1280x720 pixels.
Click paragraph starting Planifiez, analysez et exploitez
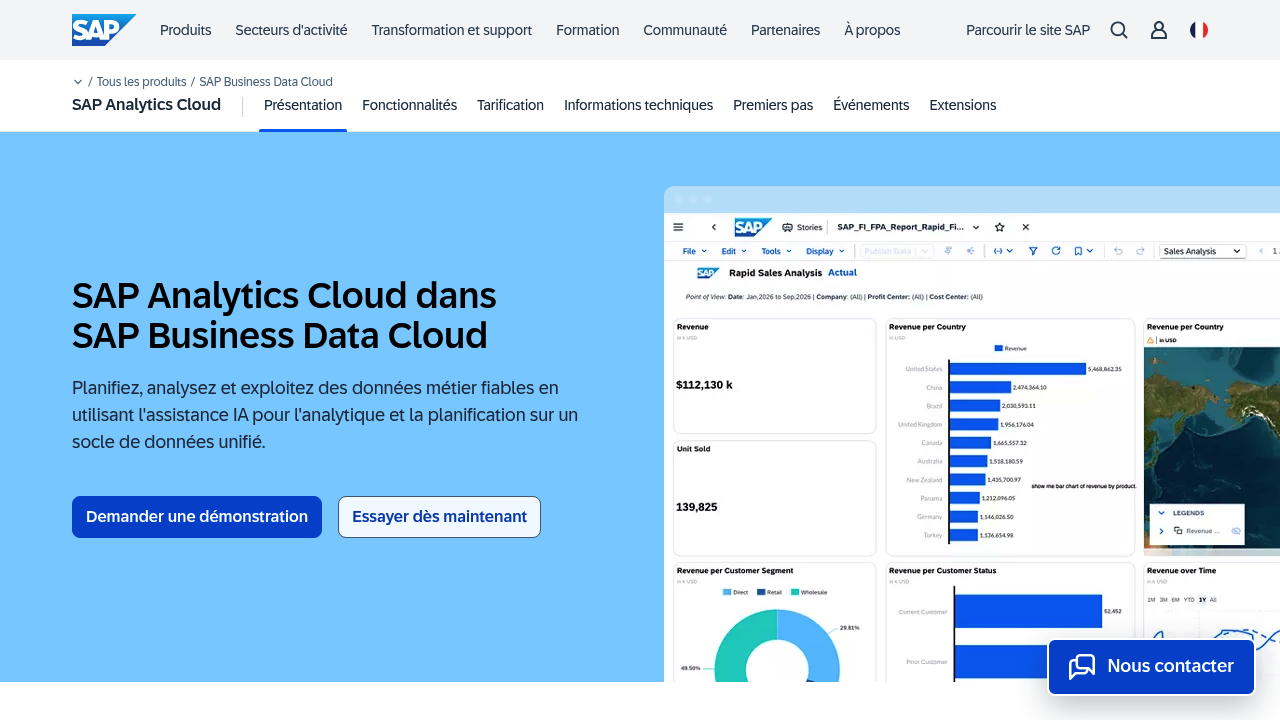point(325,414)
